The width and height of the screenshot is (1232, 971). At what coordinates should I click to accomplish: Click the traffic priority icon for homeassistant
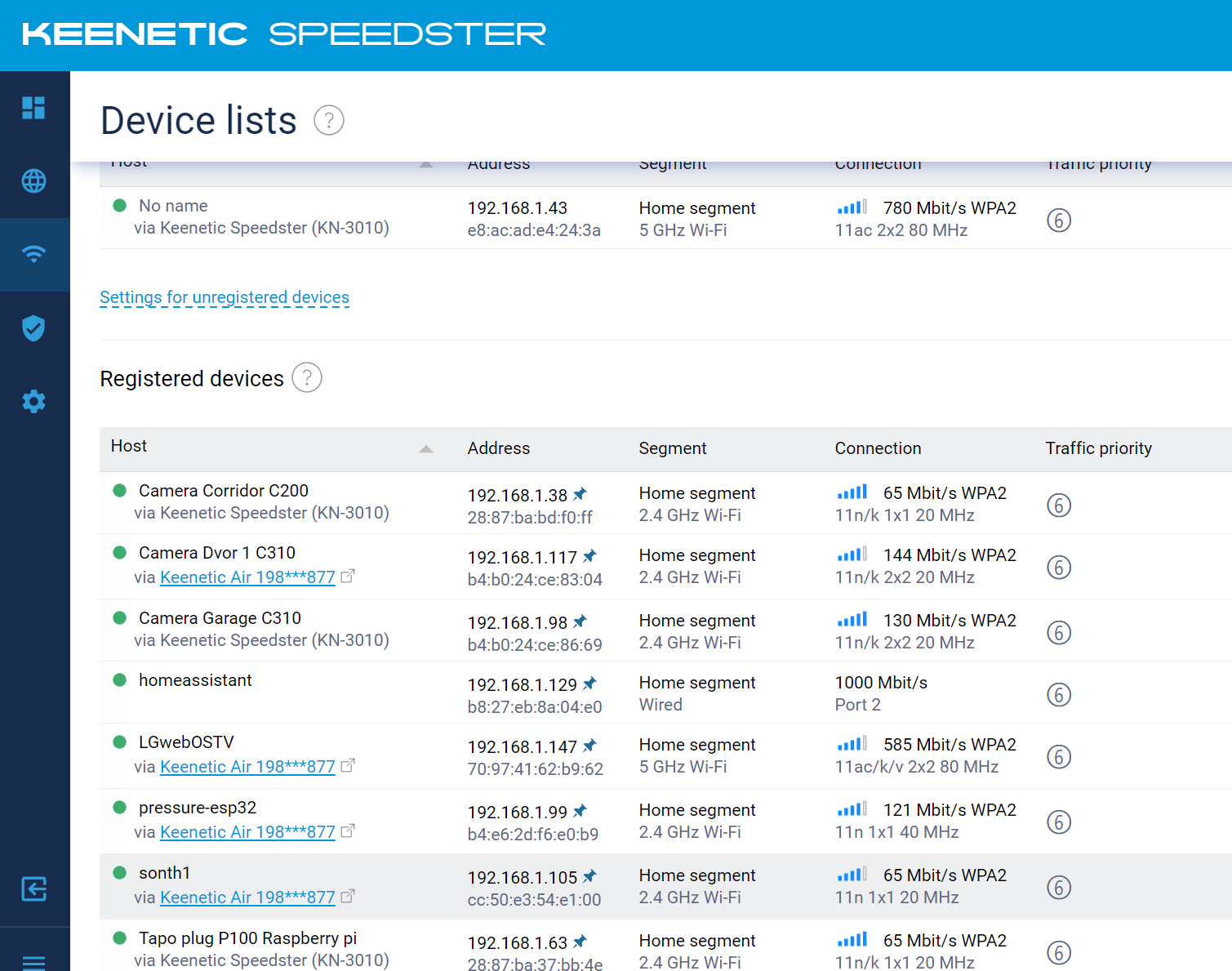[x=1059, y=695]
